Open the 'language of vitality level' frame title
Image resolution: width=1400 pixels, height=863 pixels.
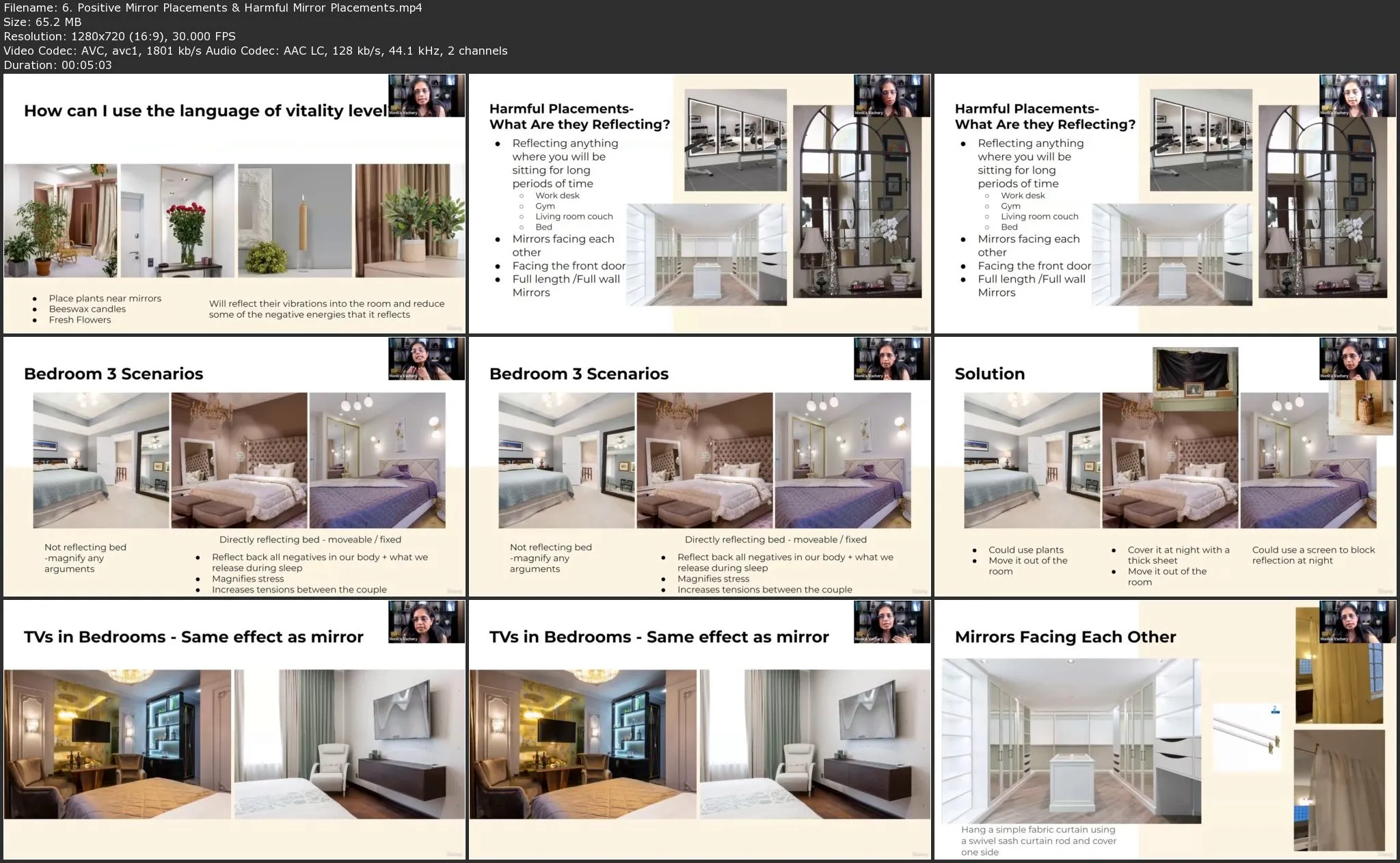(x=206, y=111)
